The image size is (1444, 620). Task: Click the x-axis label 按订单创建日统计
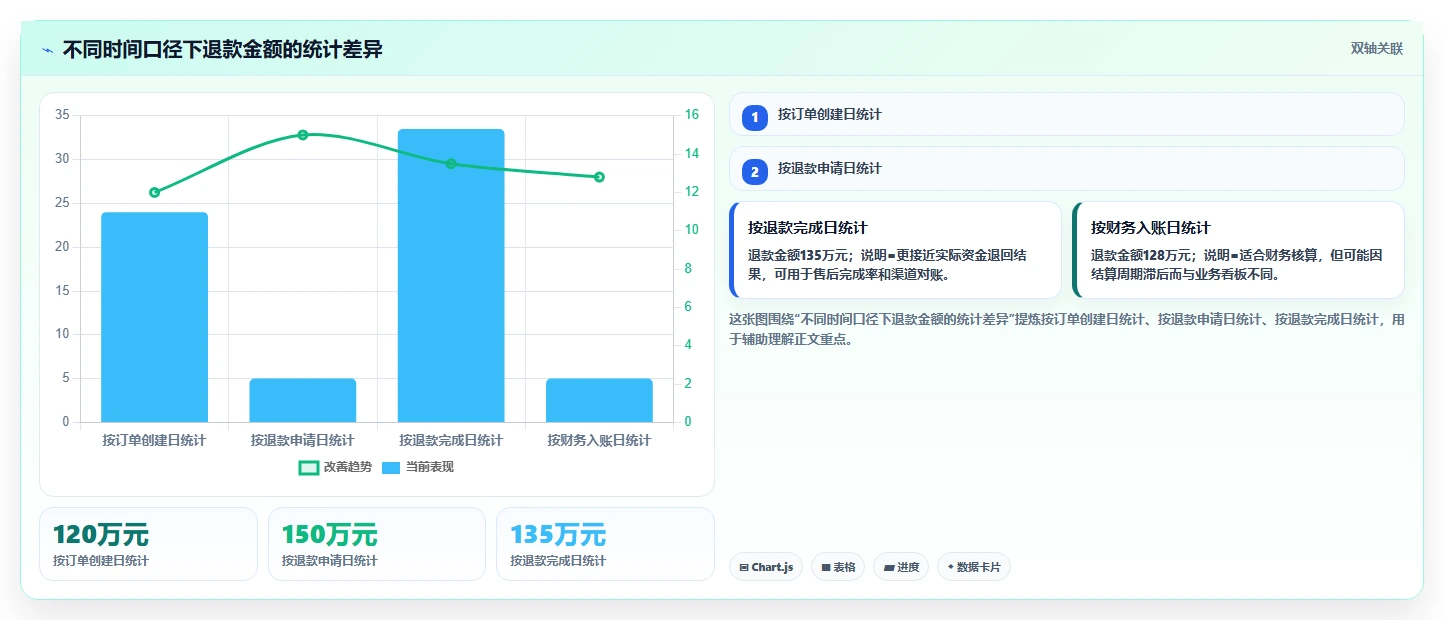tap(154, 440)
